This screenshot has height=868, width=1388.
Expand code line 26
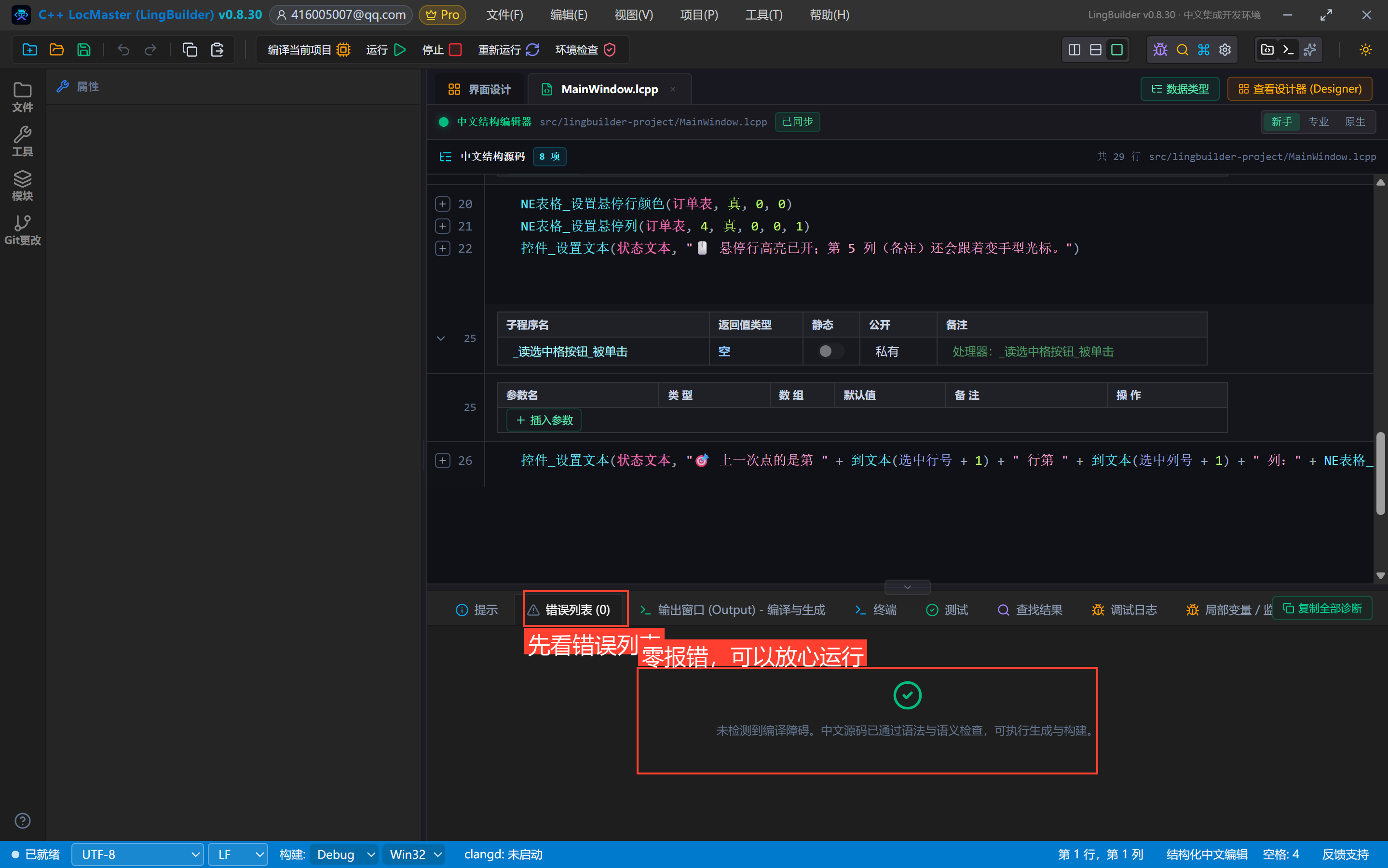coord(442,461)
